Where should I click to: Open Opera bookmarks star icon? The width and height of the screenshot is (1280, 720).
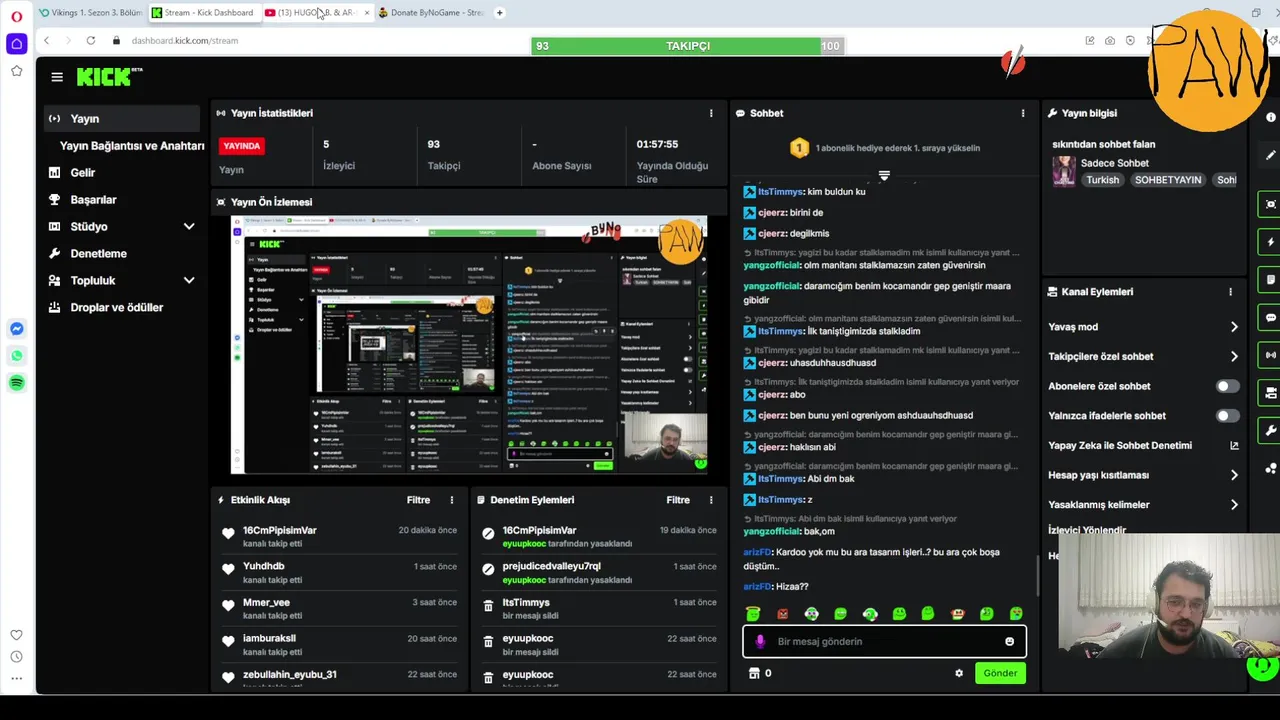(16, 71)
